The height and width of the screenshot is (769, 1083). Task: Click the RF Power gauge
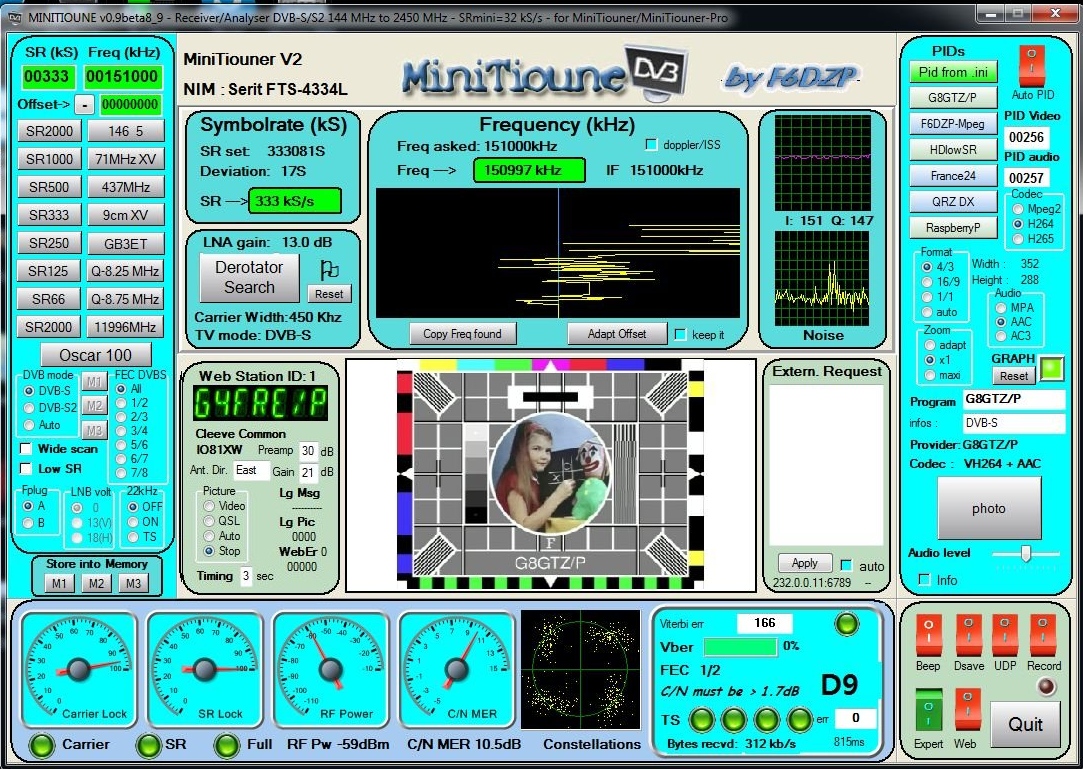pos(330,669)
